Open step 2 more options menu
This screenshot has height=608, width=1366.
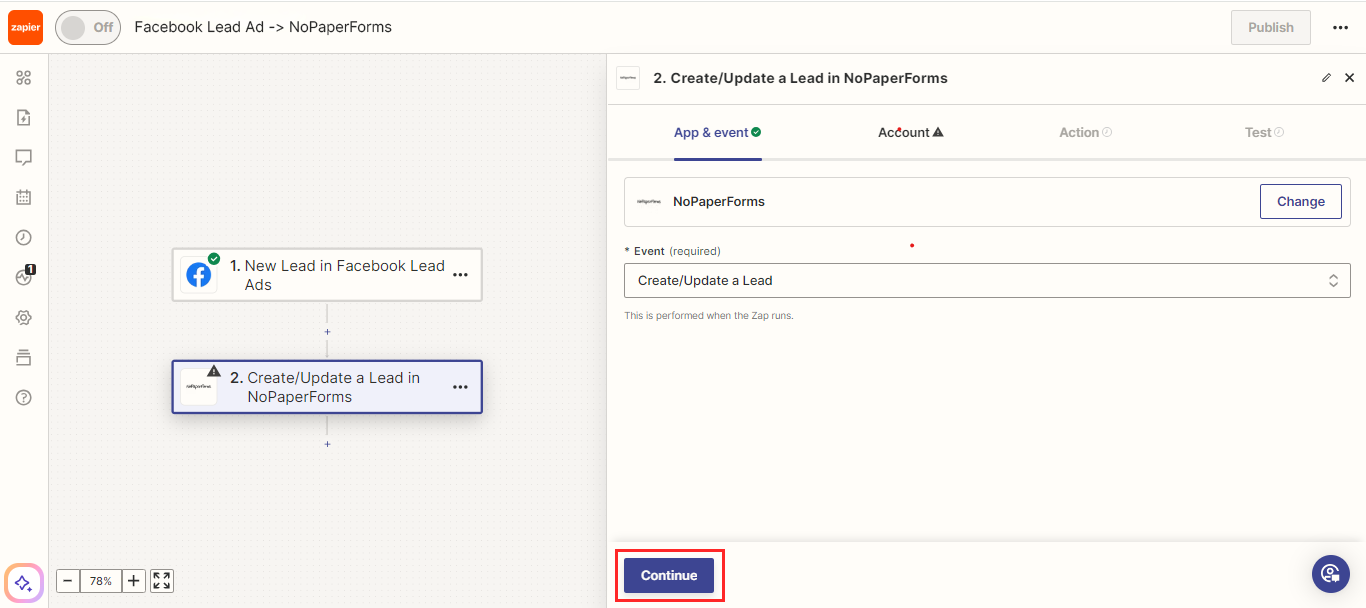pyautogui.click(x=460, y=387)
